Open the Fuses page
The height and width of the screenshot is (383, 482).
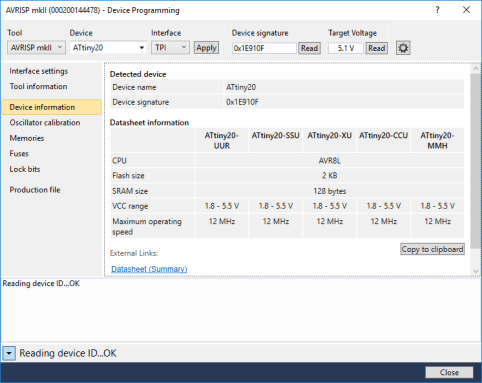click(19, 154)
